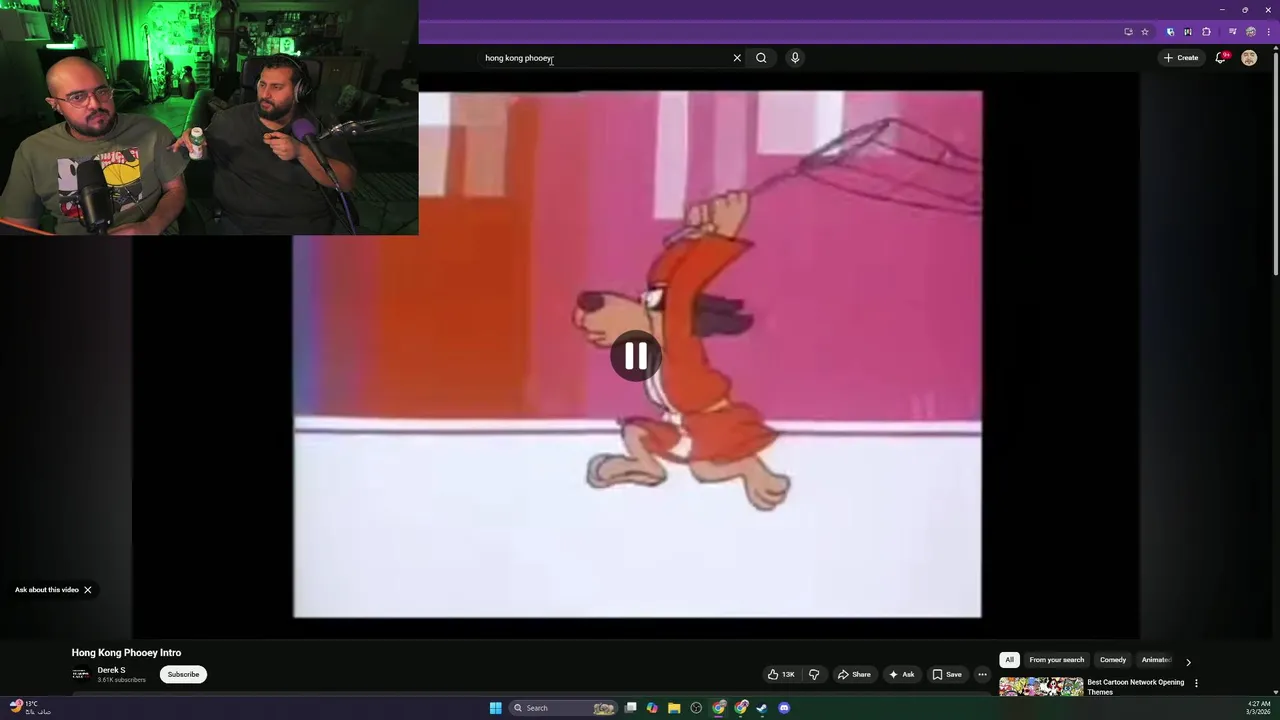The image size is (1280, 720).
Task: Show more filter chips with the right arrow
Action: (1188, 661)
